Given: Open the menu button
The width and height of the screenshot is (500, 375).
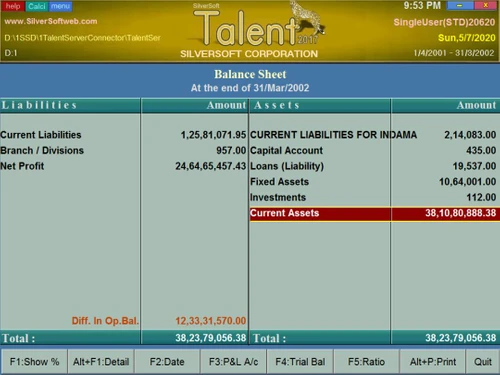Looking at the screenshot, I should [x=60, y=6].
